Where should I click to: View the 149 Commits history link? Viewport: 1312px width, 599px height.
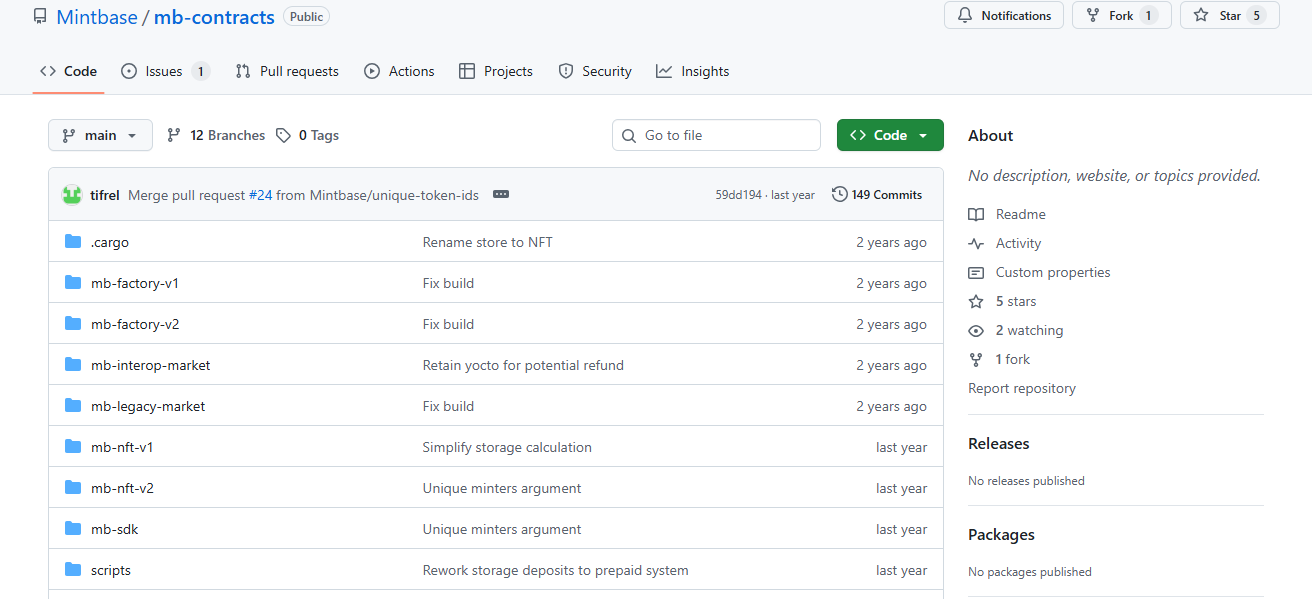[877, 195]
